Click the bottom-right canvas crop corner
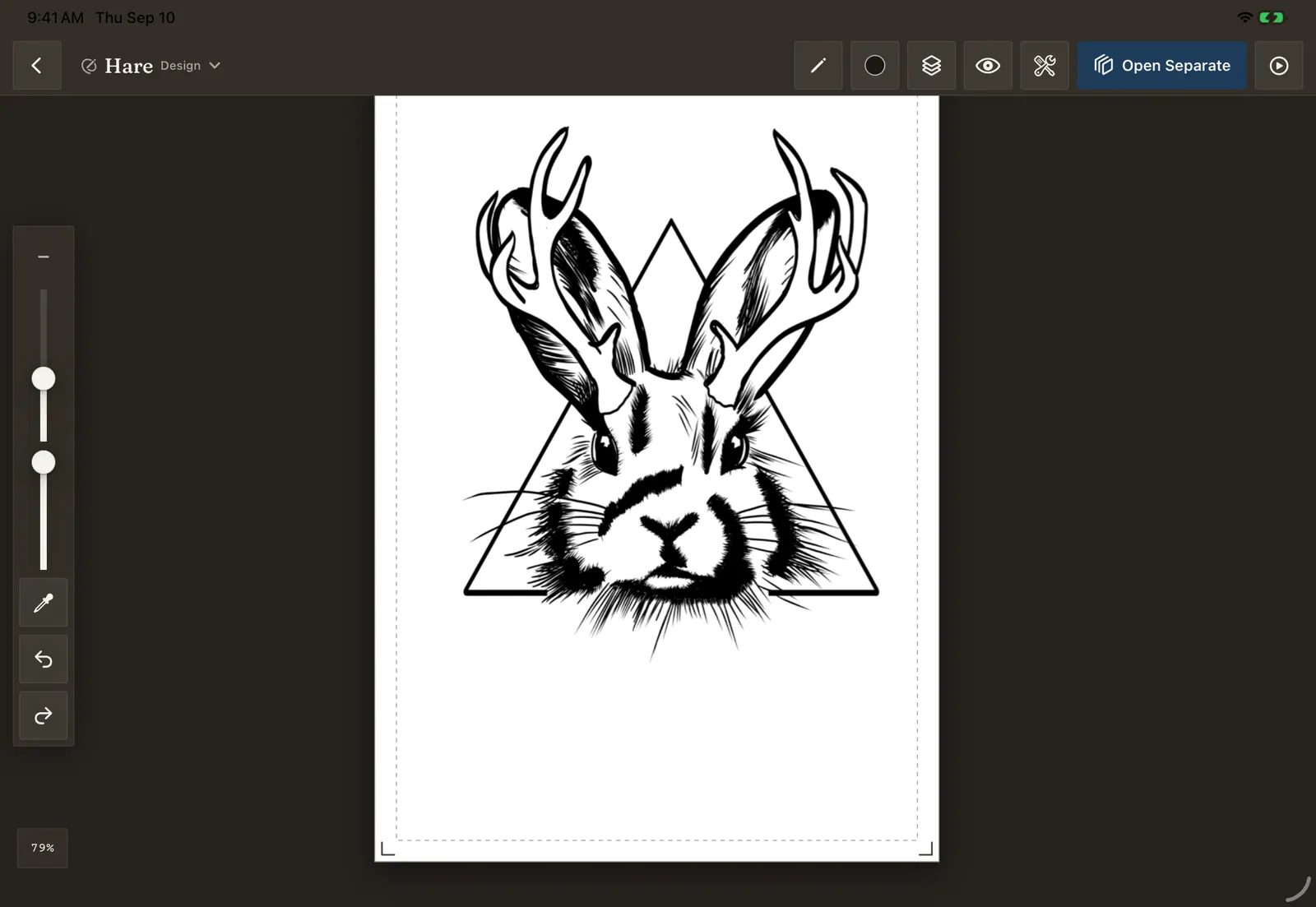Viewport: 1316px width, 907px height. tap(925, 849)
